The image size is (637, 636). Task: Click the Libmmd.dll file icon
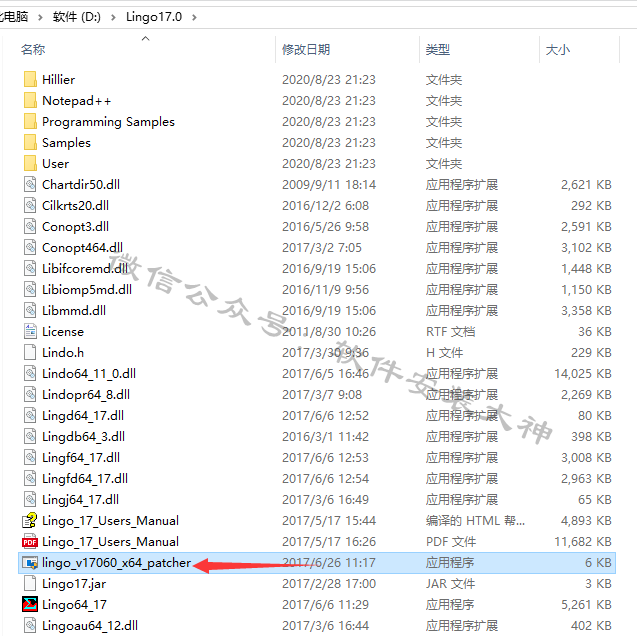point(30,311)
